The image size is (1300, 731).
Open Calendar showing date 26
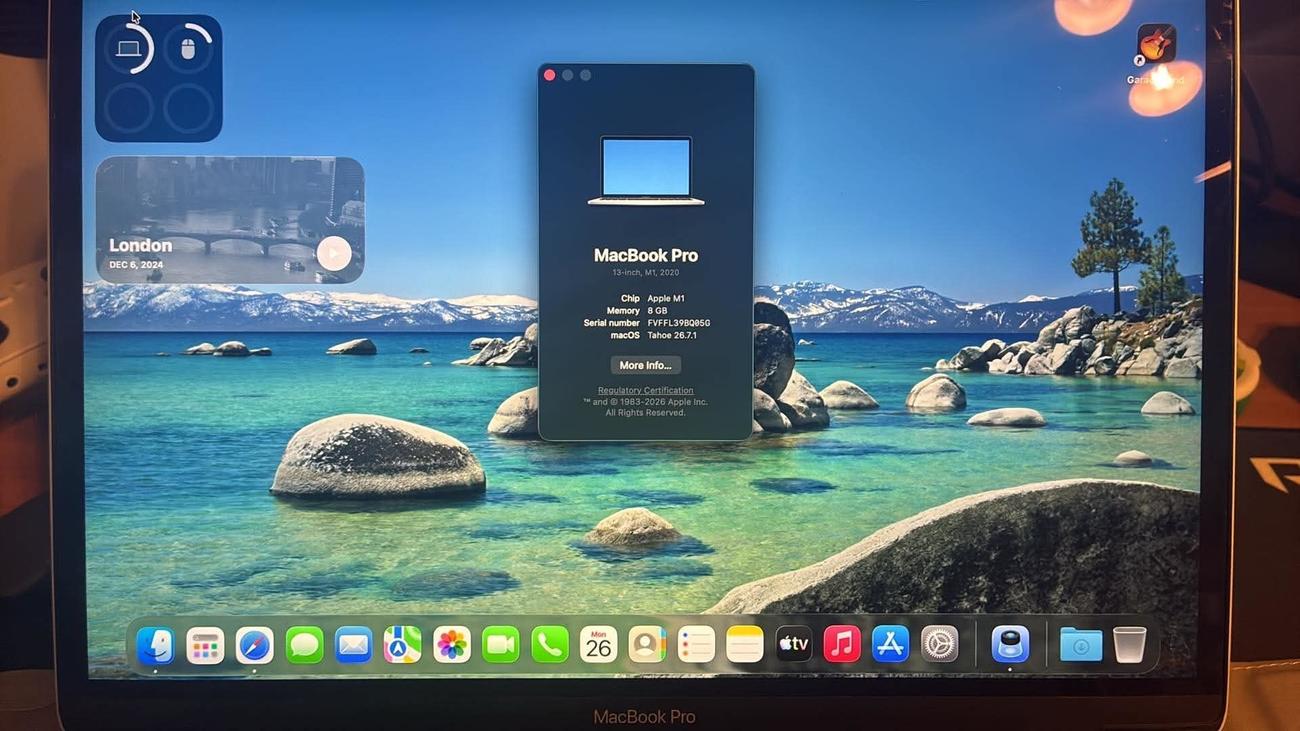coord(598,645)
